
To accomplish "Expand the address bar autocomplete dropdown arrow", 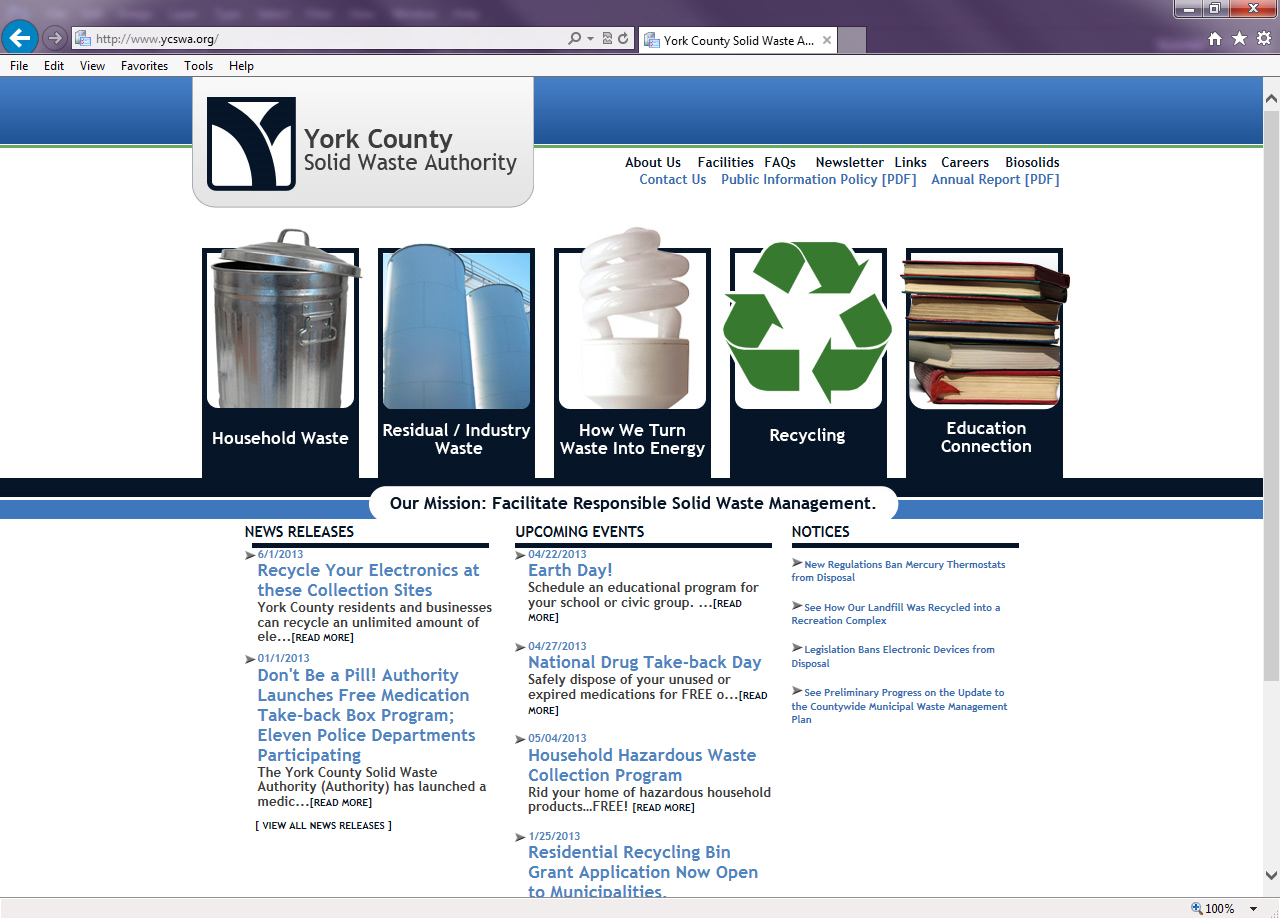I will (590, 39).
